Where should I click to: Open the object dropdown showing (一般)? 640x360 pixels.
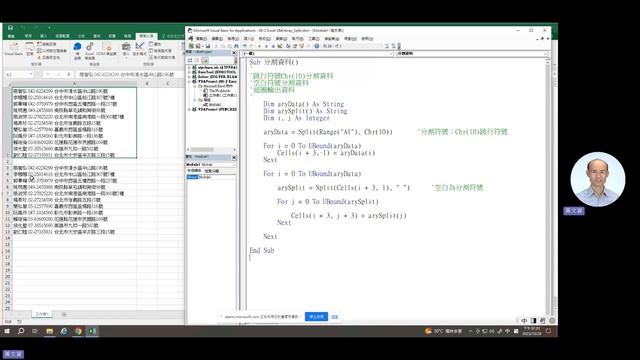click(318, 53)
